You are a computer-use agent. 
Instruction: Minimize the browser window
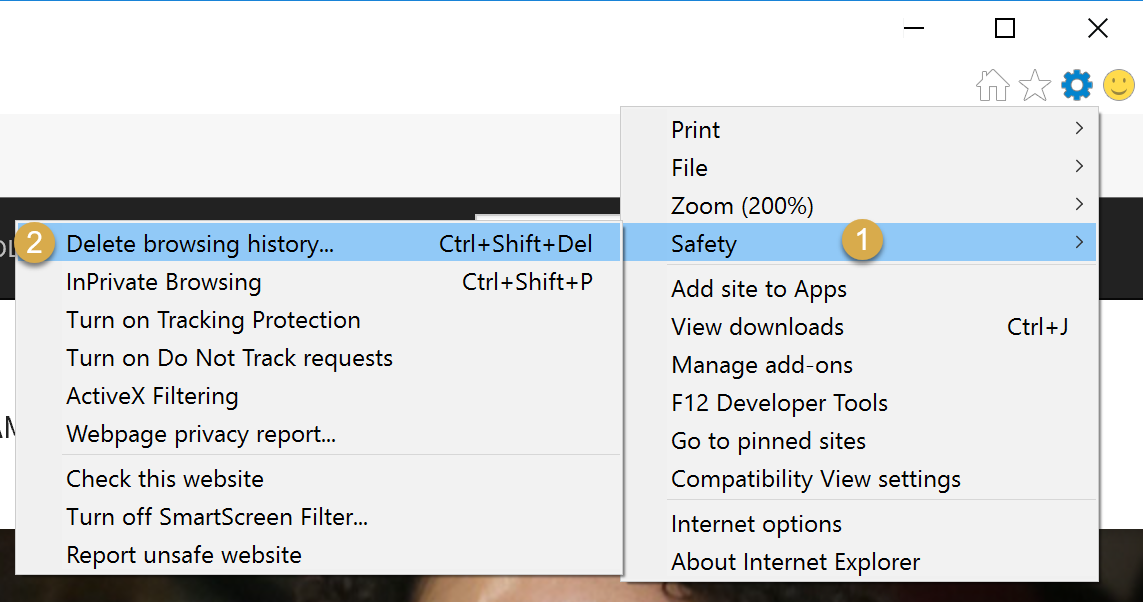coord(913,28)
